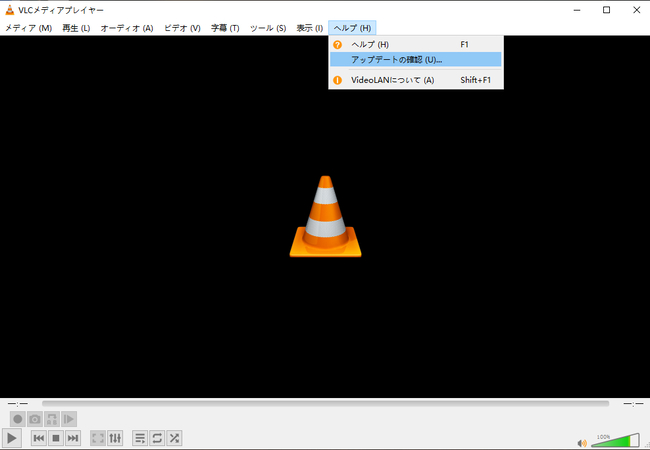
Task: Open the ビデオ (V) menu
Action: [182, 28]
